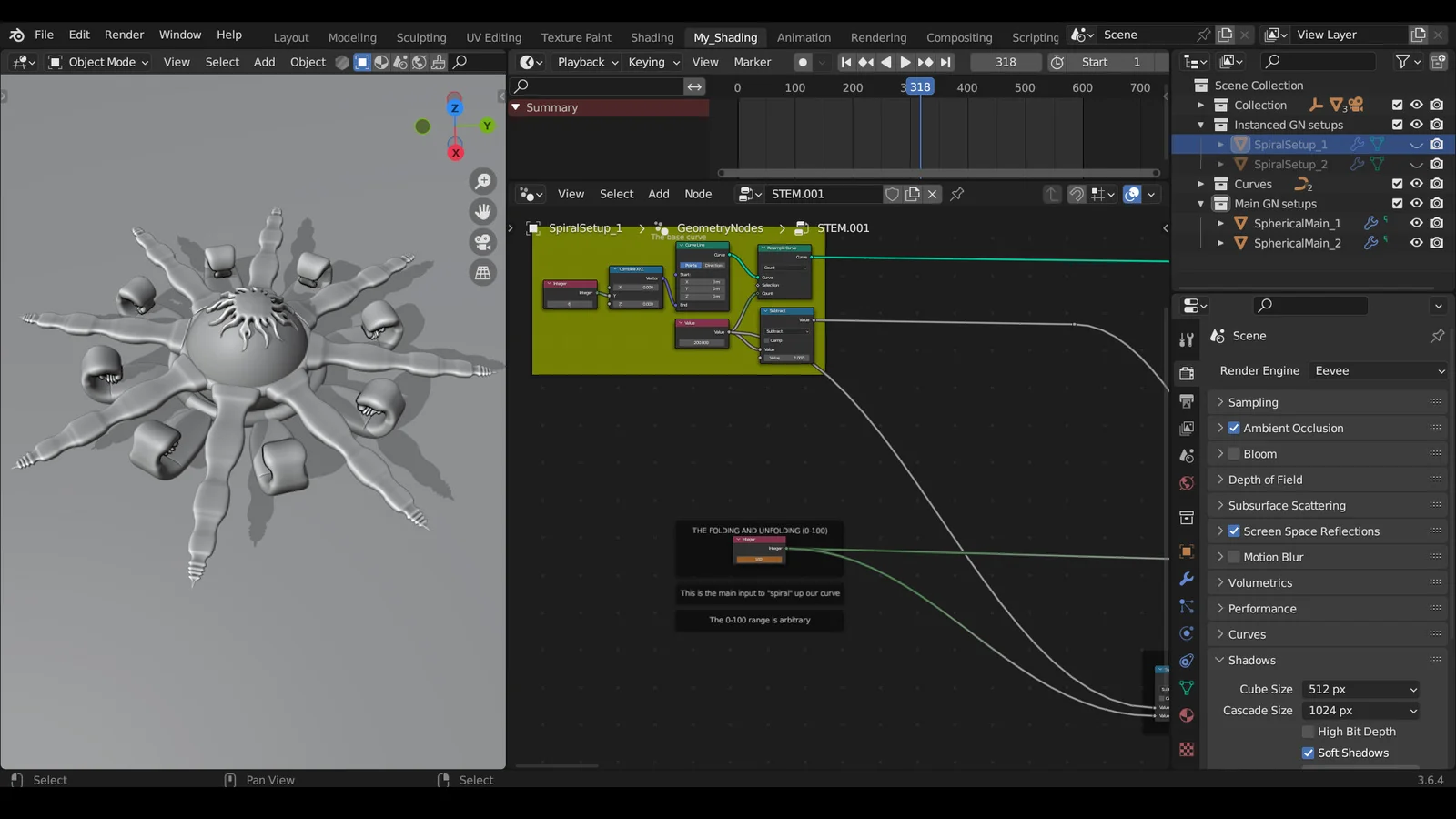Open the Render menu in the top bar
This screenshot has width=1456, height=819.
pos(124,35)
